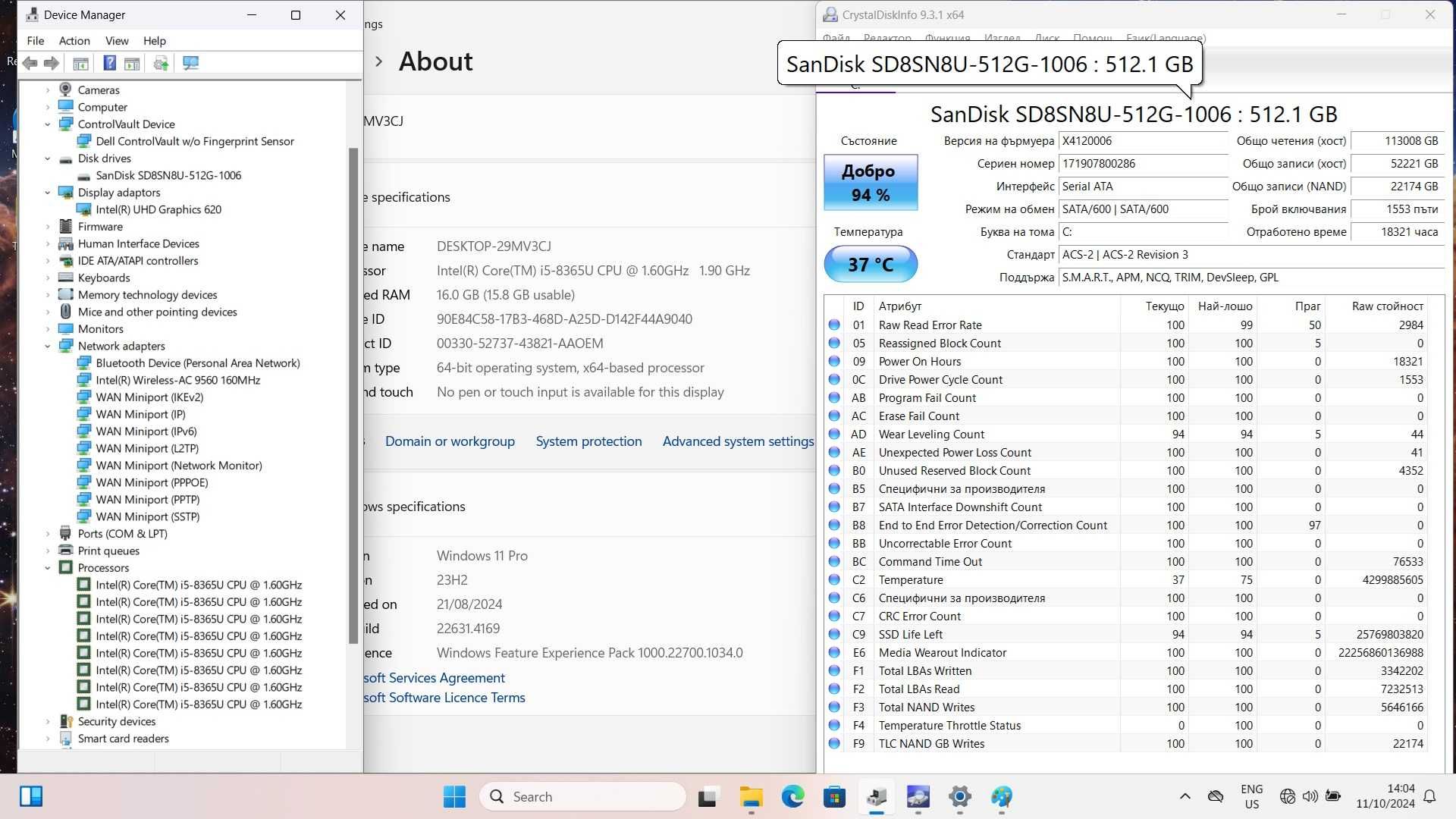Open the View menu in Device Manager
Image resolution: width=1456 pixels, height=819 pixels.
(x=117, y=41)
